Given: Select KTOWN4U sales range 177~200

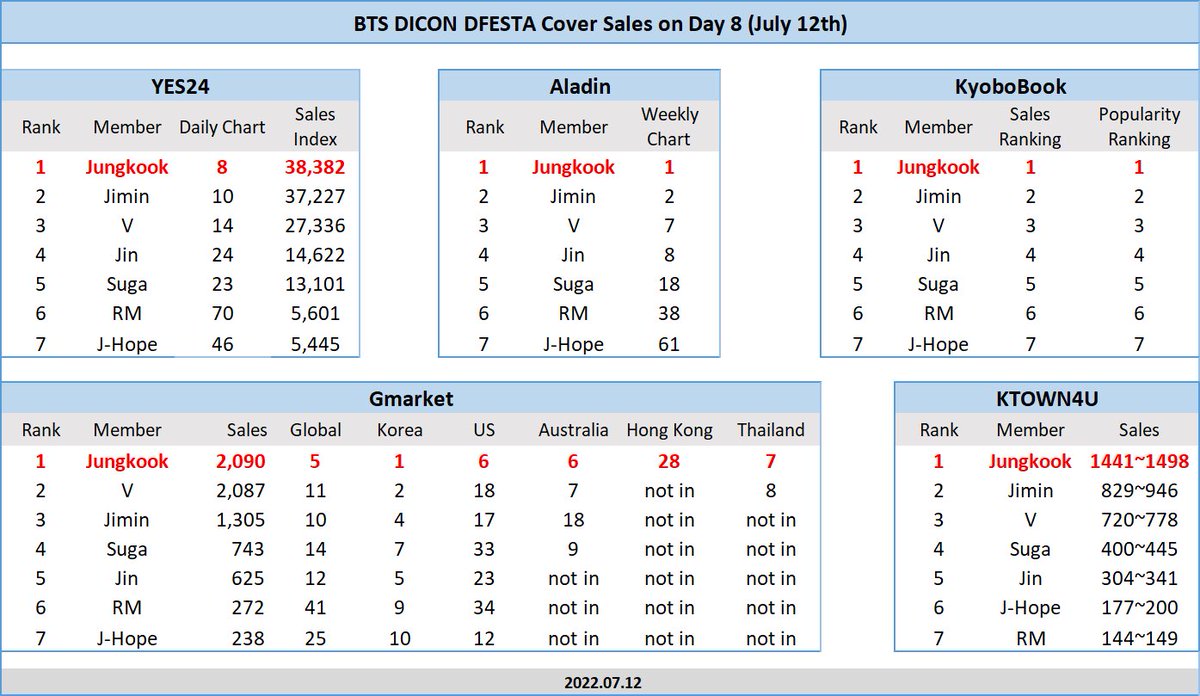Looking at the screenshot, I should [x=1139, y=608].
